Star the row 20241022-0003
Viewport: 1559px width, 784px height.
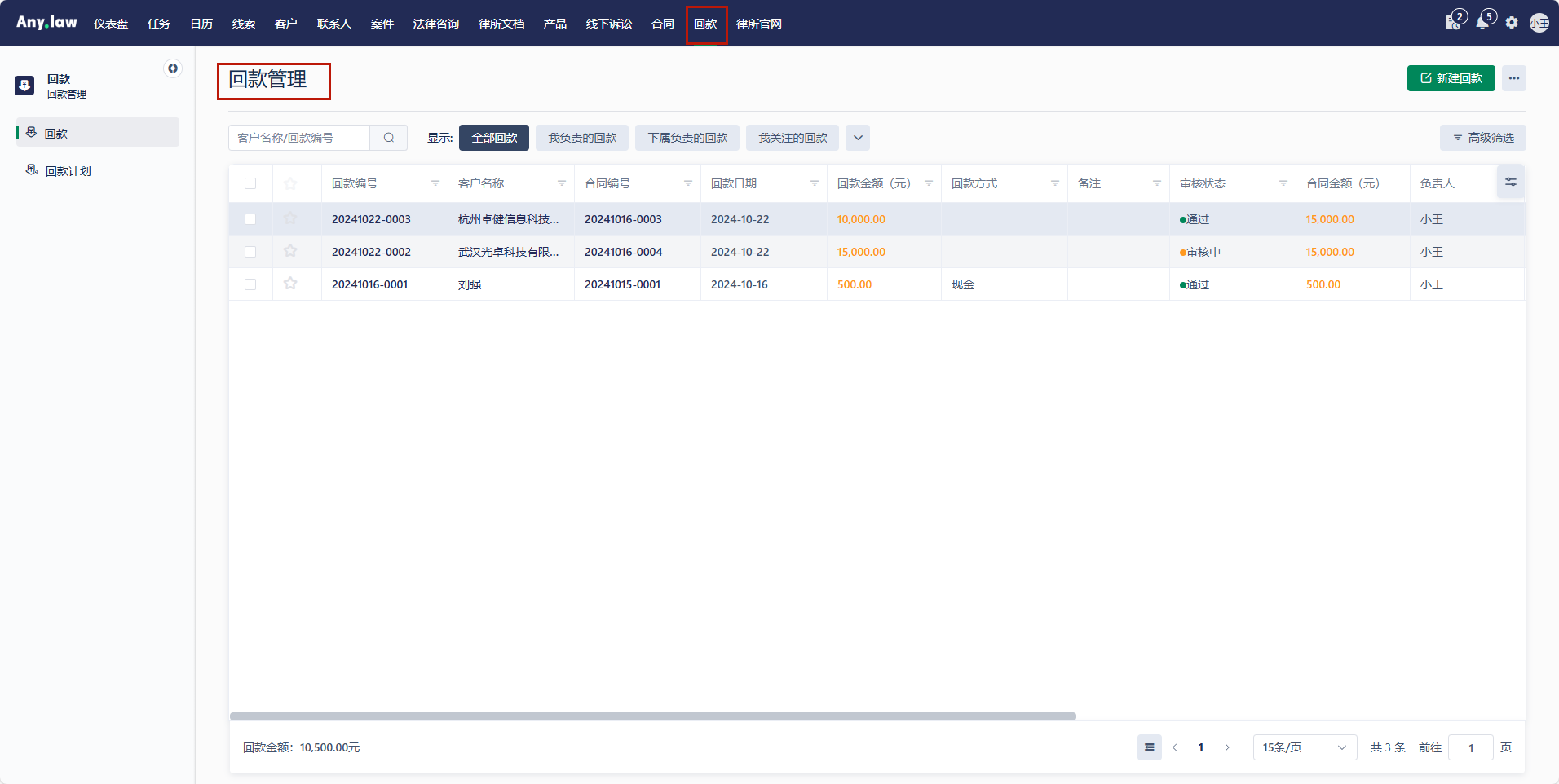click(290, 218)
